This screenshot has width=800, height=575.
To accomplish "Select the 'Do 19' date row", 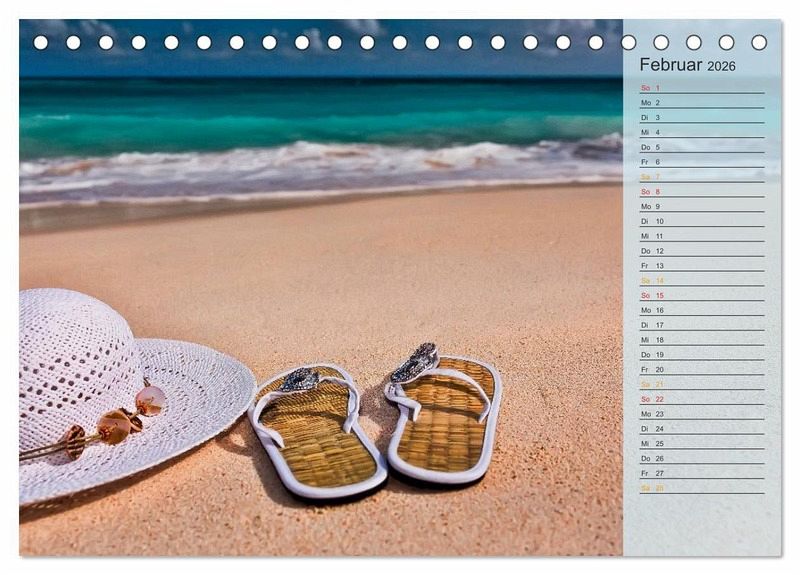I will pyautogui.click(x=702, y=354).
